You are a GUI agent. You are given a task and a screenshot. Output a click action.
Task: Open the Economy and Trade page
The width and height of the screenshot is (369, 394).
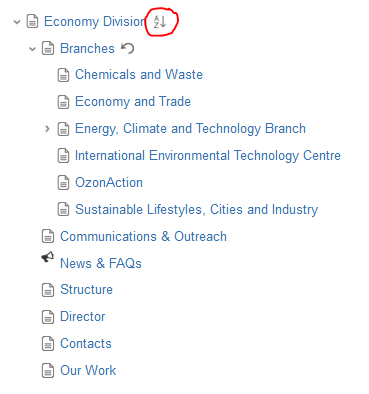click(x=133, y=101)
